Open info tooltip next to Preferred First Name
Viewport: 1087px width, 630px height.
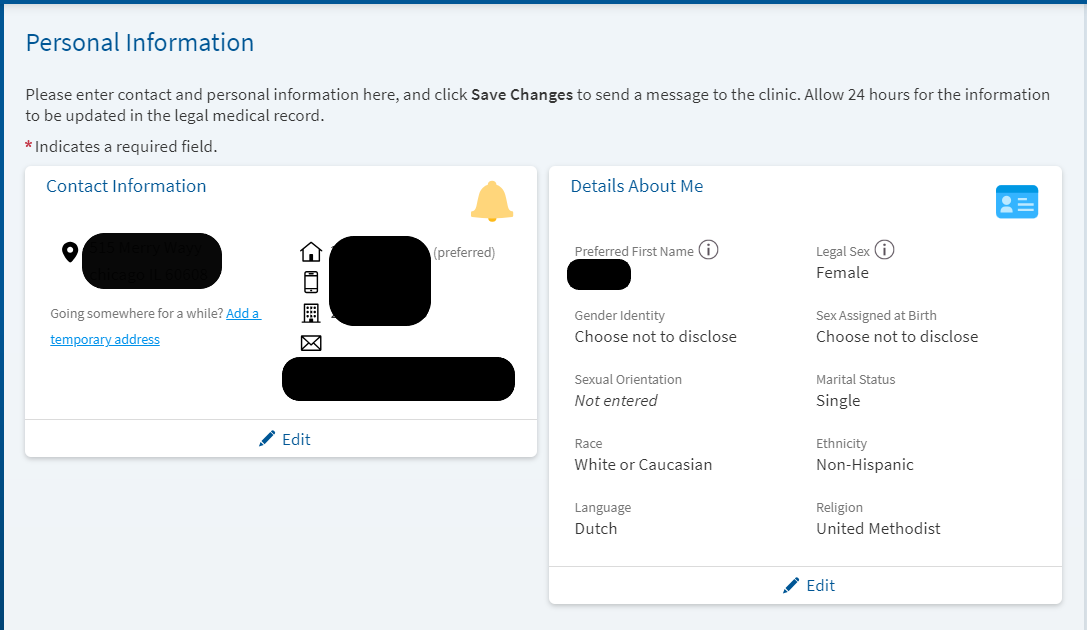[708, 250]
